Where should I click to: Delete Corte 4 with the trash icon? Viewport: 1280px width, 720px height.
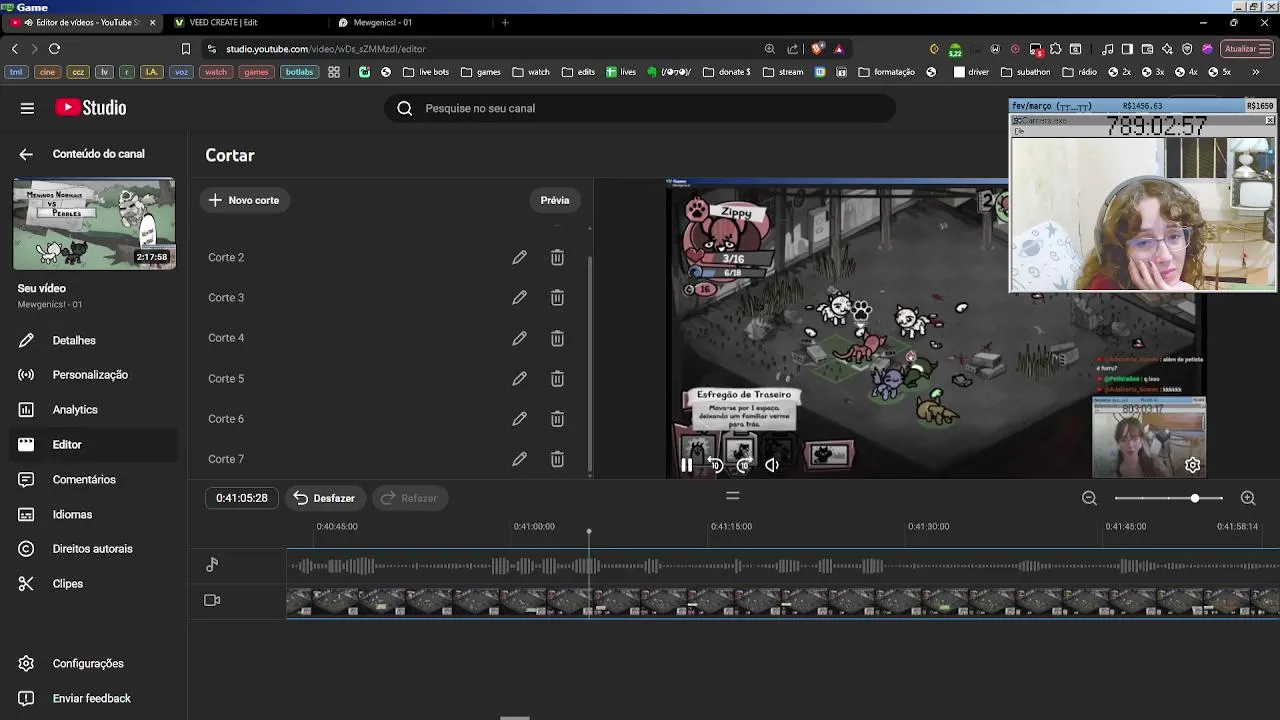557,338
